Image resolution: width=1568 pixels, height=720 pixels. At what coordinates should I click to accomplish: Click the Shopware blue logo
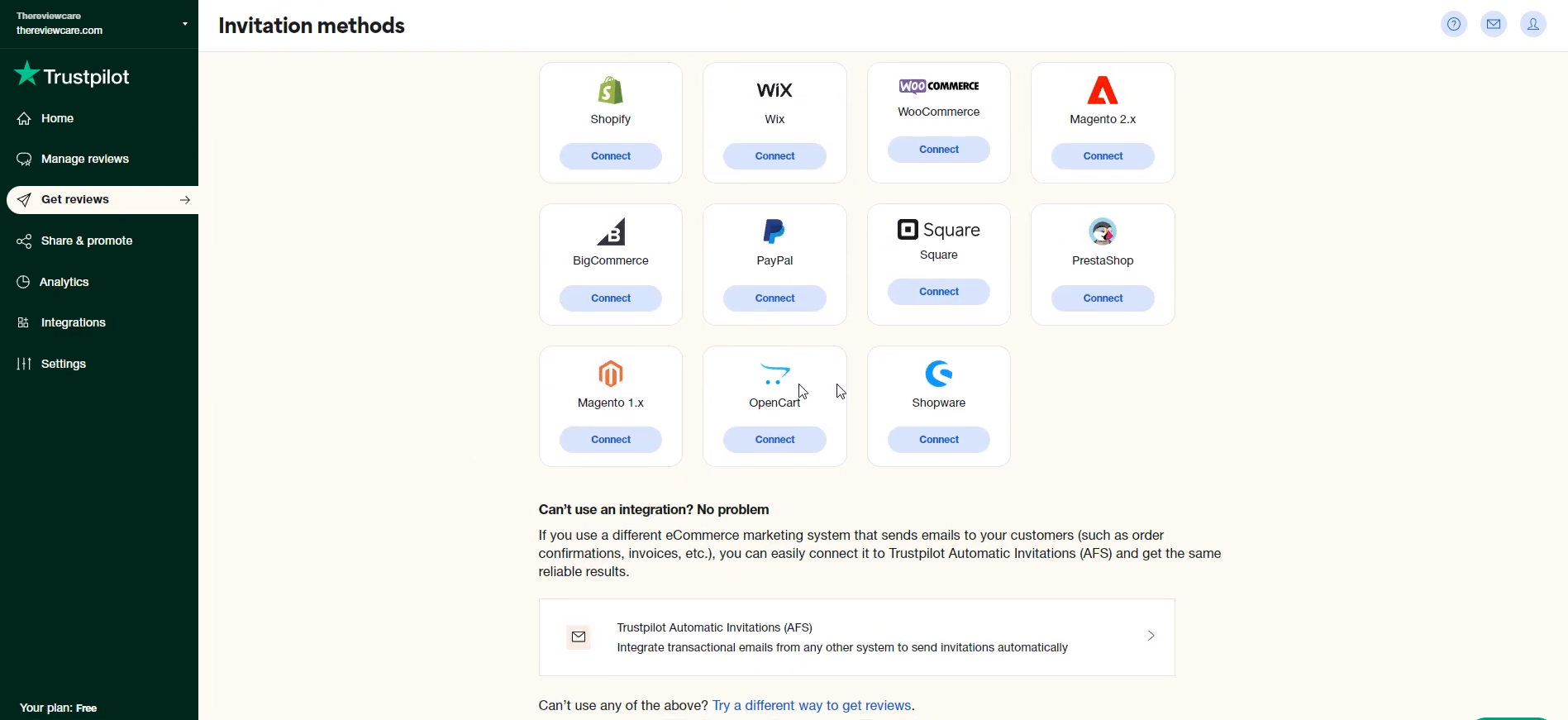point(939,374)
